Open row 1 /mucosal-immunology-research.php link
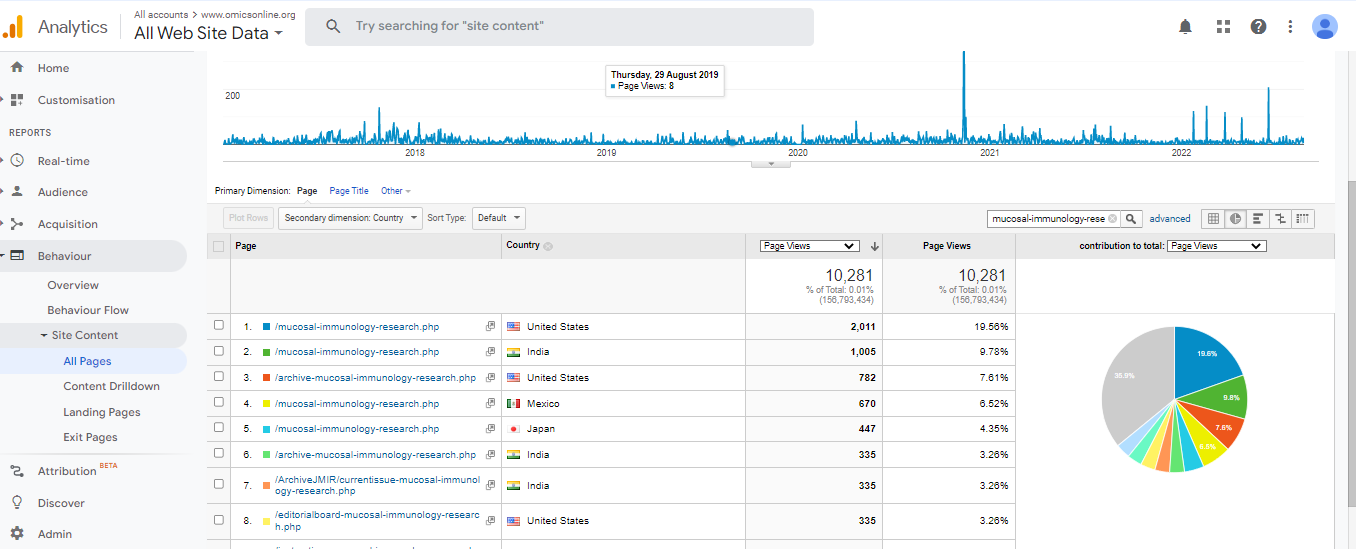Viewport: 1356px width, 549px height. [357, 327]
